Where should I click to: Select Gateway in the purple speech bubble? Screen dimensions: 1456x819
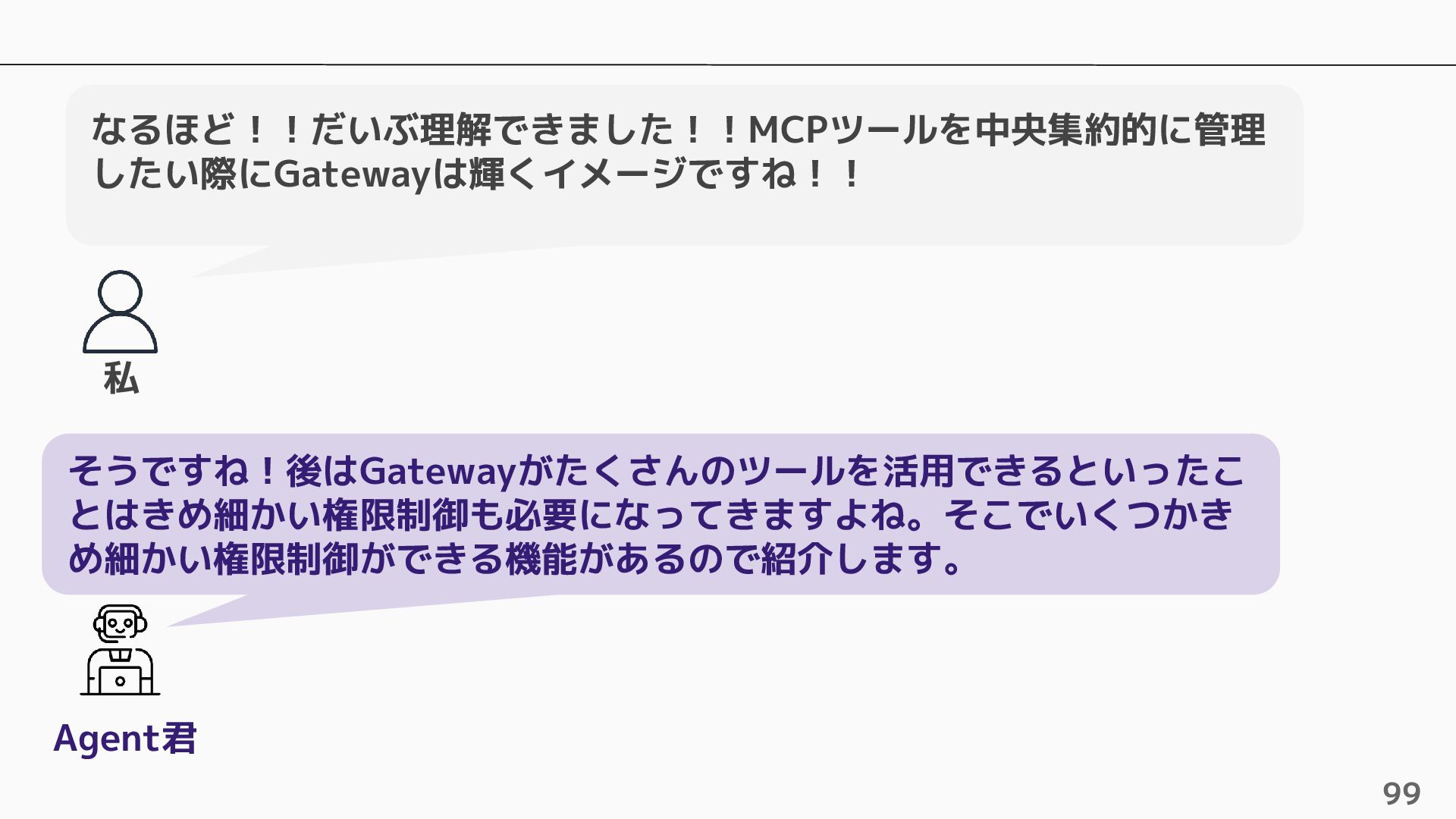pos(437,472)
